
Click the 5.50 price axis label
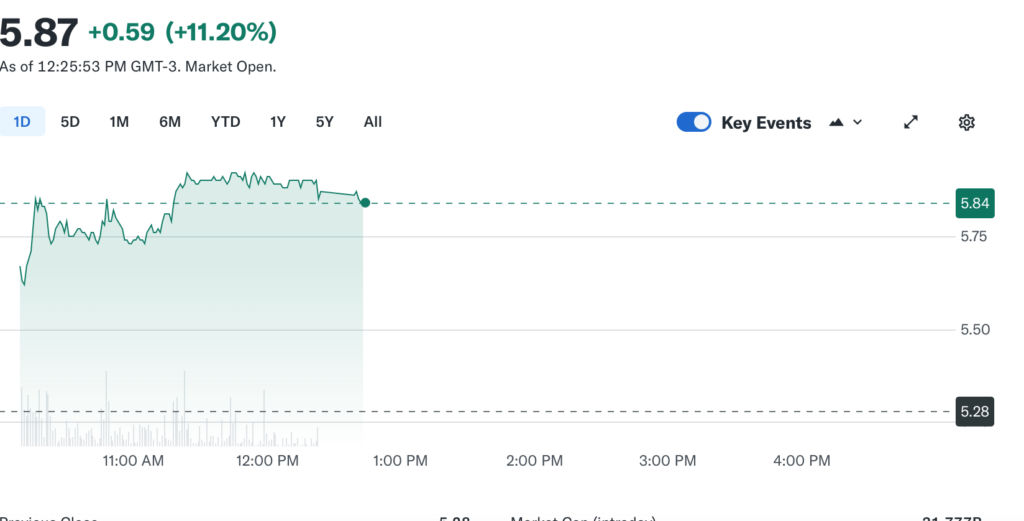[x=974, y=330]
